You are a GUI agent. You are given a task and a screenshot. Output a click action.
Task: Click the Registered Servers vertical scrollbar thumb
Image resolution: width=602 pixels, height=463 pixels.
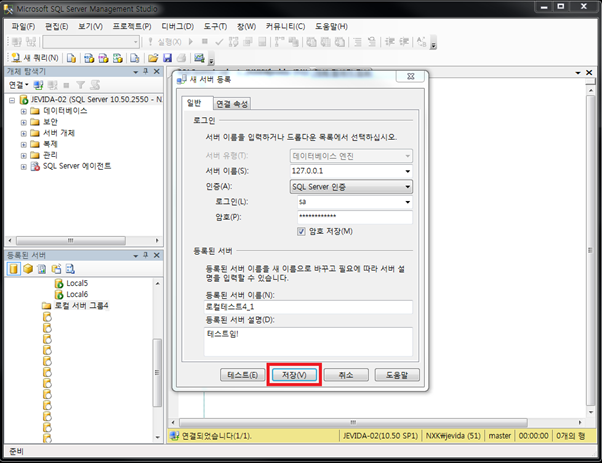pyautogui.click(x=157, y=373)
